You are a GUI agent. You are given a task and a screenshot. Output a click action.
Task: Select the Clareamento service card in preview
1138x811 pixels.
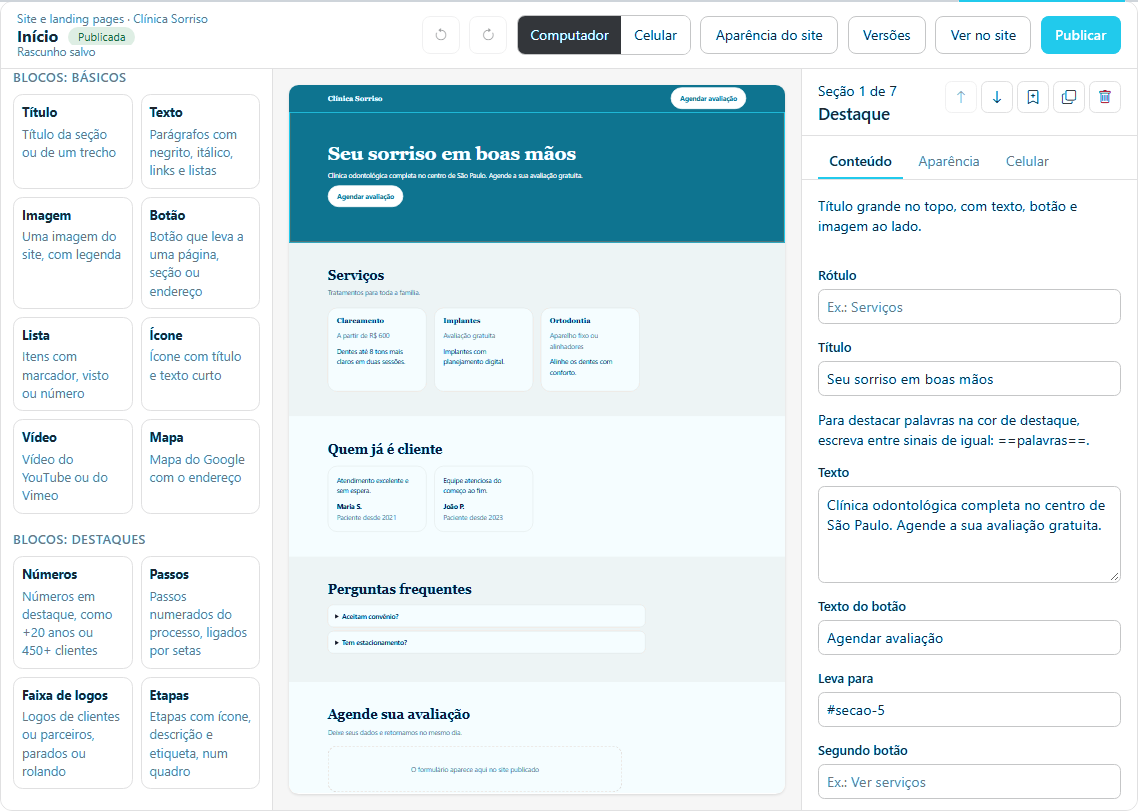click(x=377, y=350)
